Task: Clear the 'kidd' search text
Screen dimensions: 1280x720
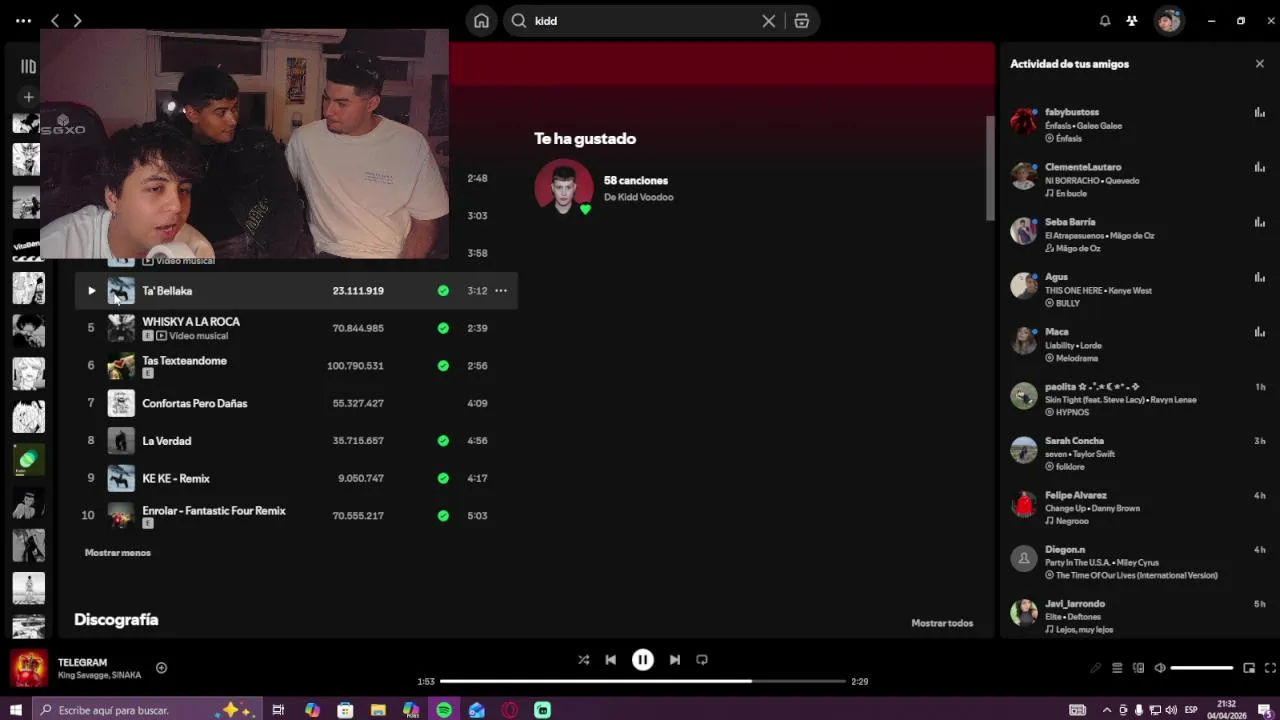Action: (768, 21)
